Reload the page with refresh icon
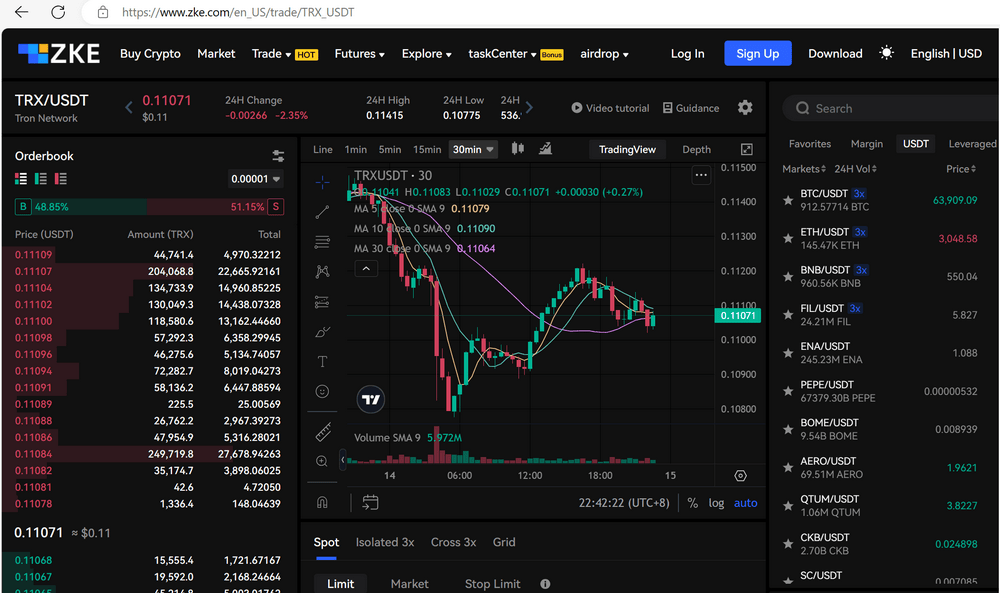 [58, 12]
